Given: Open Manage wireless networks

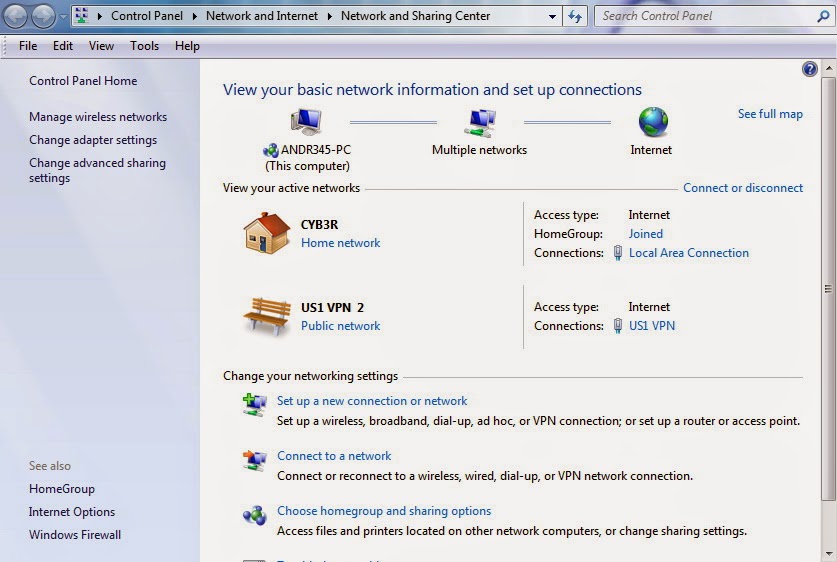Looking at the screenshot, I should click(x=98, y=116).
